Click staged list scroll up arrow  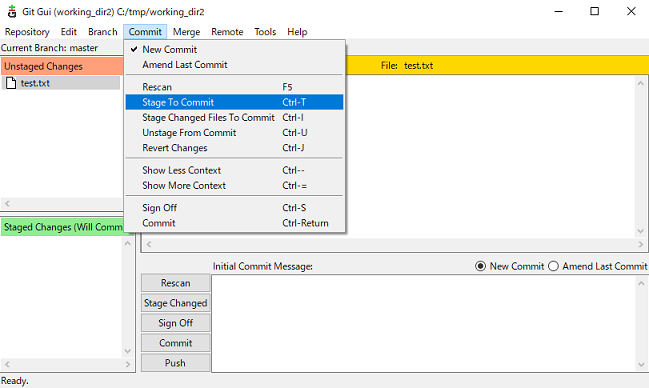tap(128, 243)
